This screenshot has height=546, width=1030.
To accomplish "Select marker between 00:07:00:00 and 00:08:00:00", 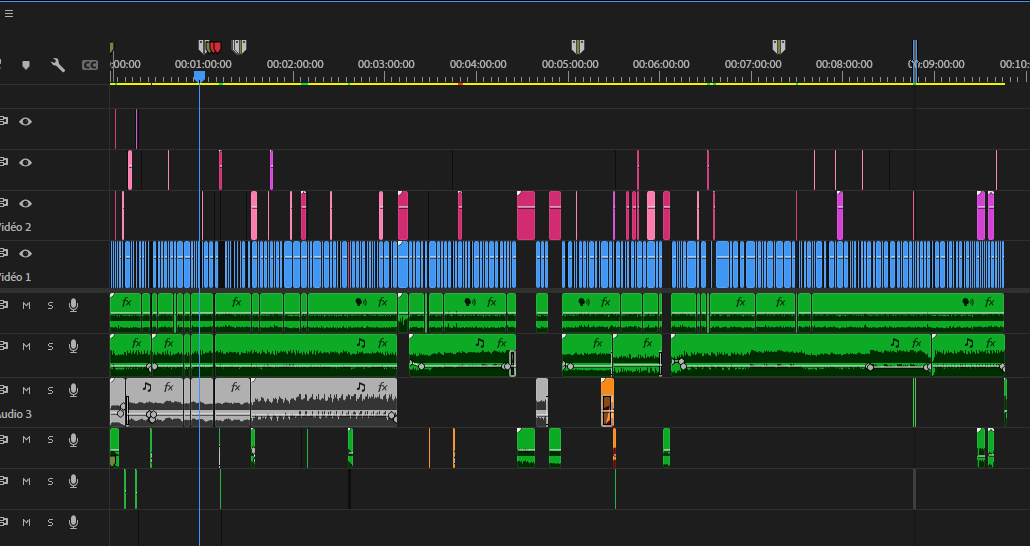I will 778,47.
